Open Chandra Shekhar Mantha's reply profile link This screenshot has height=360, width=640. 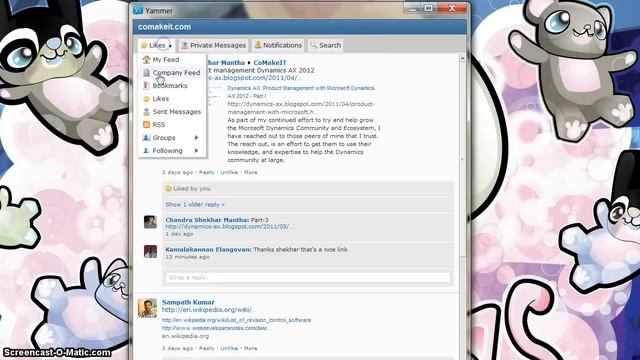click(x=207, y=220)
